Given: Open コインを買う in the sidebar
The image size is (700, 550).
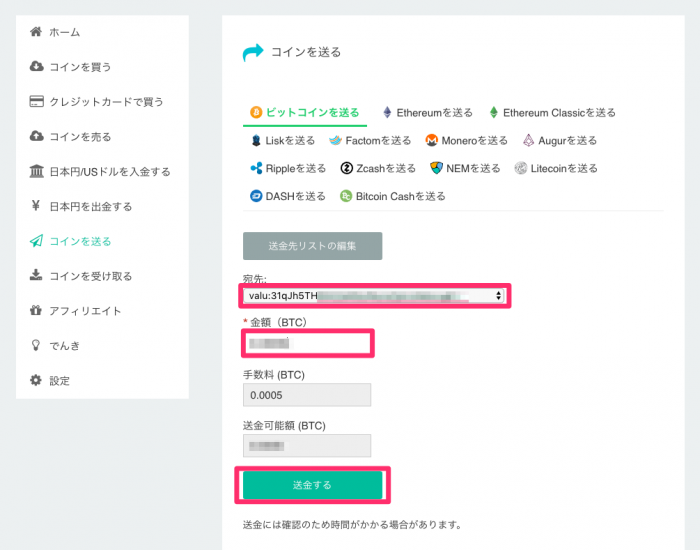Looking at the screenshot, I should [x=80, y=67].
